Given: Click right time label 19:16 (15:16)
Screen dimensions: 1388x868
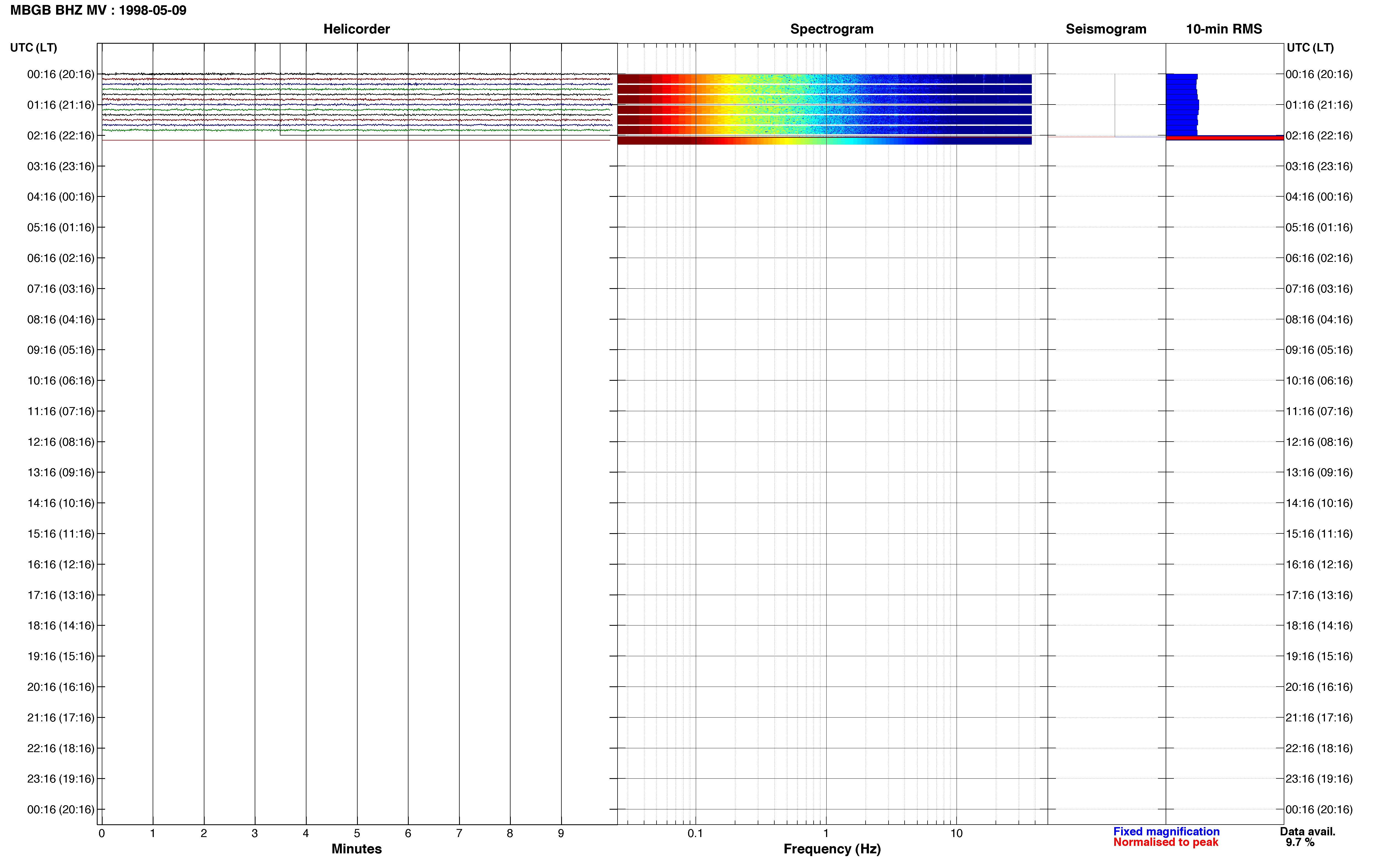Looking at the screenshot, I should (1319, 656).
